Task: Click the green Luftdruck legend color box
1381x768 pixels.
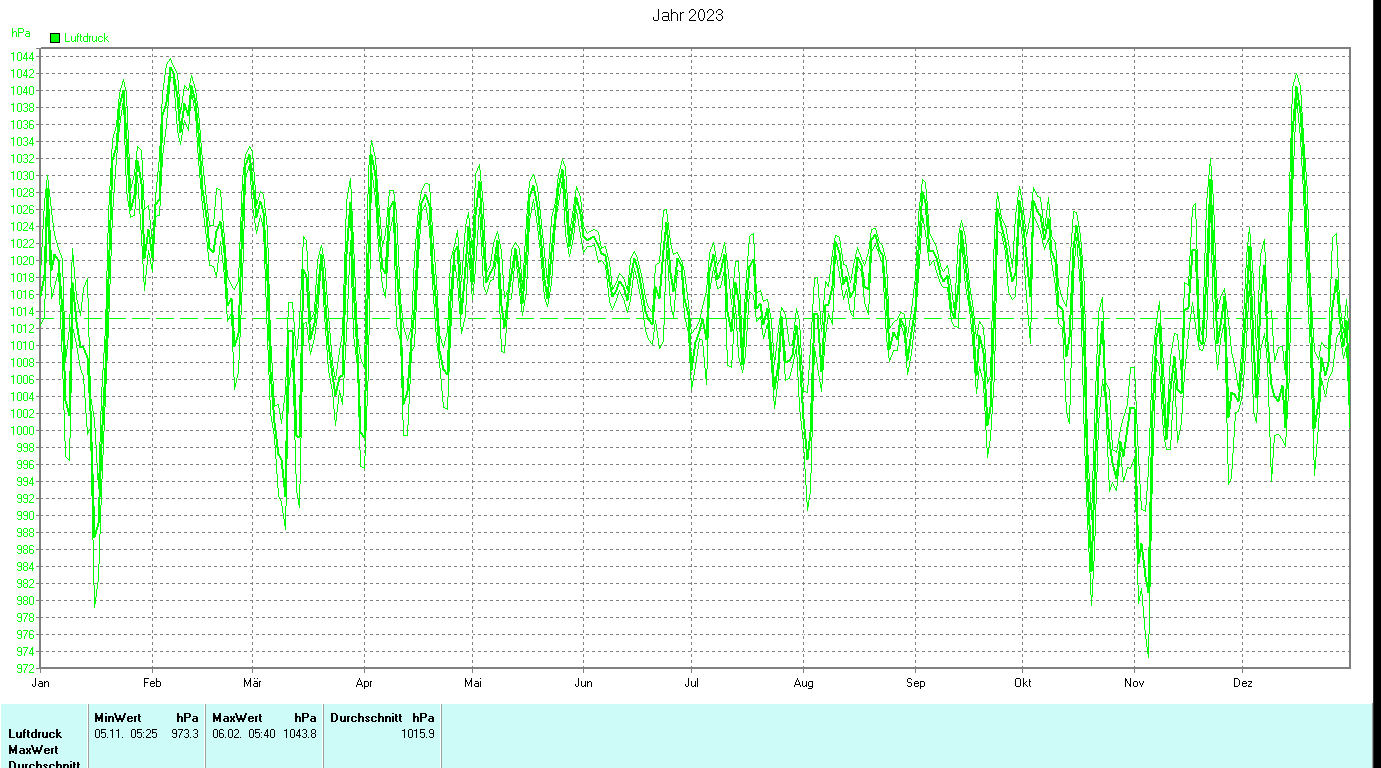Action: pos(55,38)
